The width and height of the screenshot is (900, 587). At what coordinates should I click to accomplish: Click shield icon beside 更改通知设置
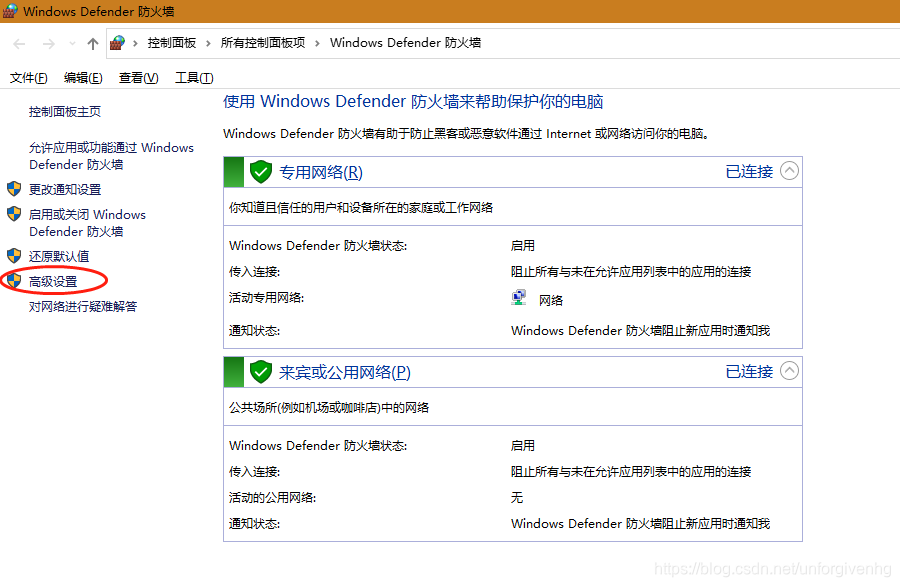point(14,188)
